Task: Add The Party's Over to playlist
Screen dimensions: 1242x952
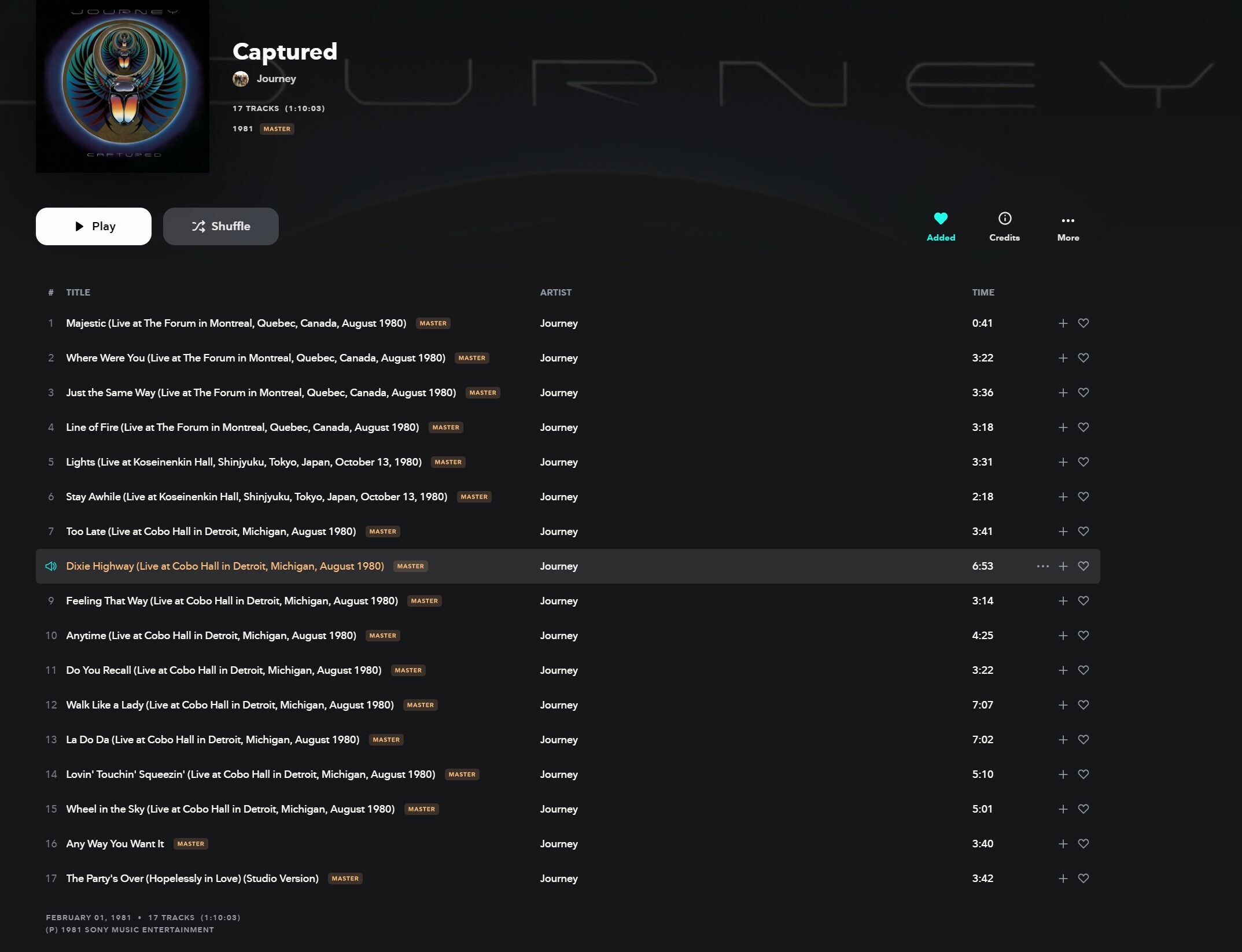Action: (1063, 879)
